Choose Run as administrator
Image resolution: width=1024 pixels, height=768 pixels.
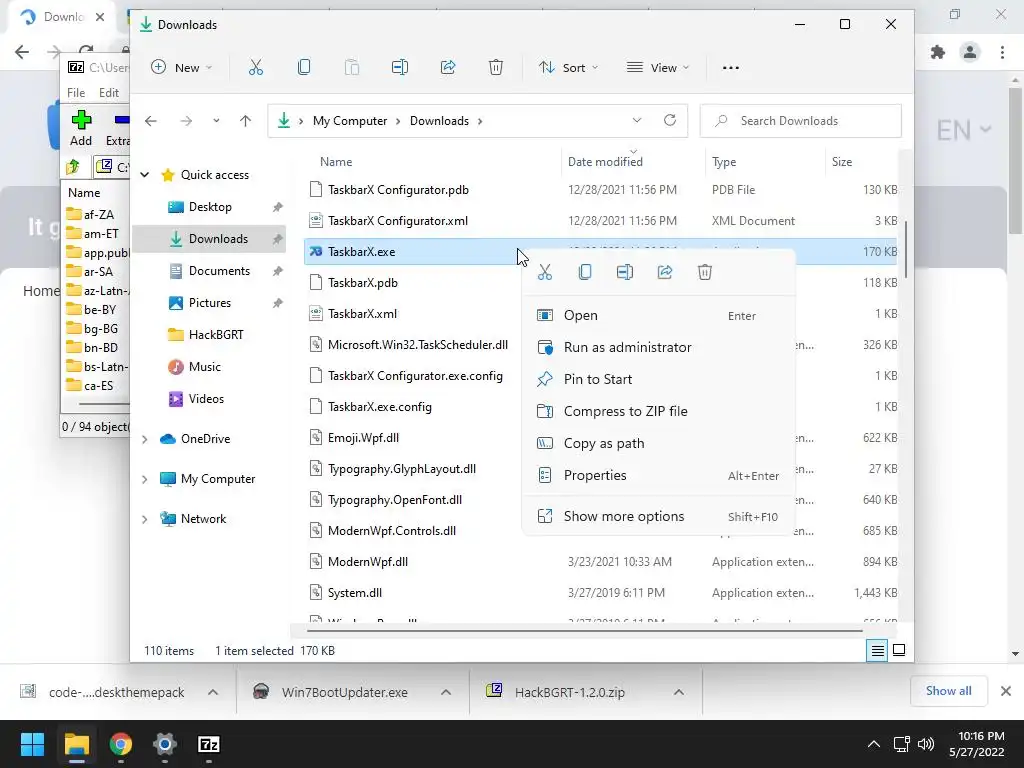point(658,347)
